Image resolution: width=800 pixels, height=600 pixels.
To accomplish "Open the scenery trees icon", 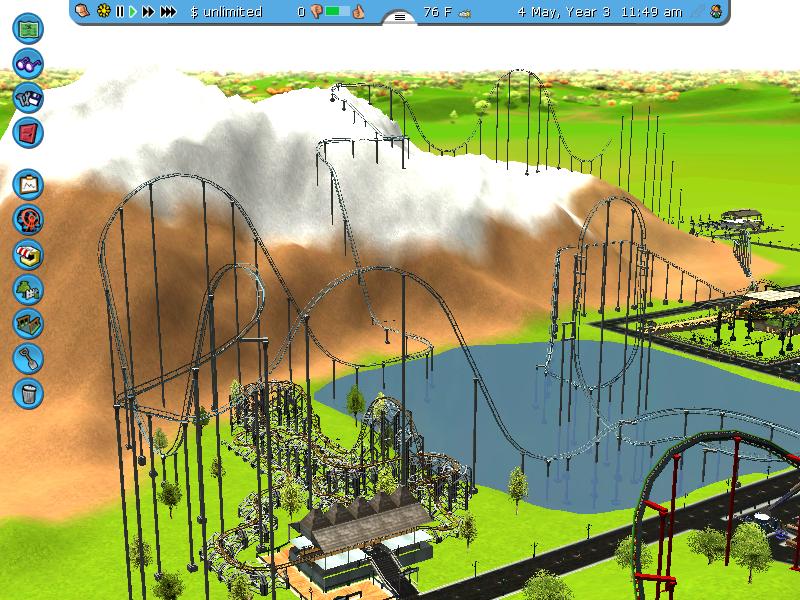I will [x=29, y=289].
